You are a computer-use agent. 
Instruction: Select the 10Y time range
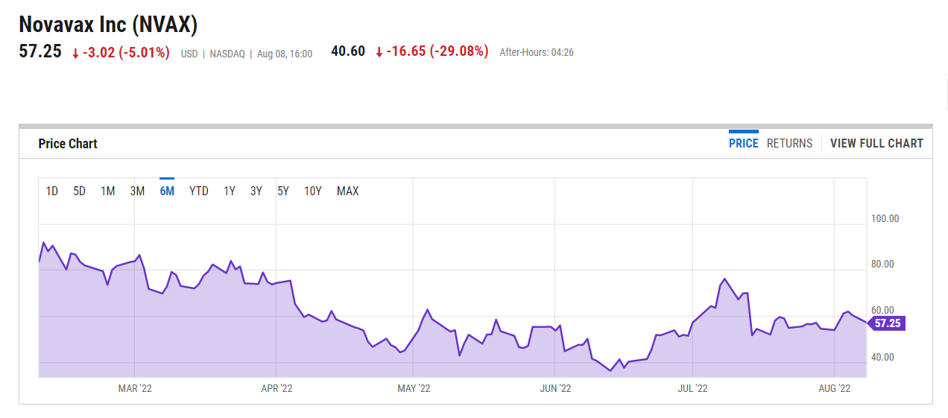[x=313, y=191]
